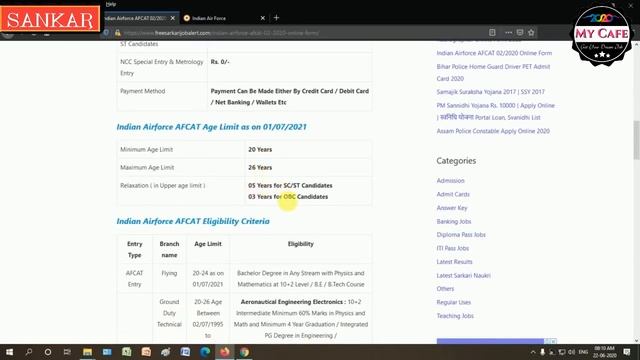The image size is (640, 360).
Task: Open the Help menu
Action: click(x=111, y=4)
